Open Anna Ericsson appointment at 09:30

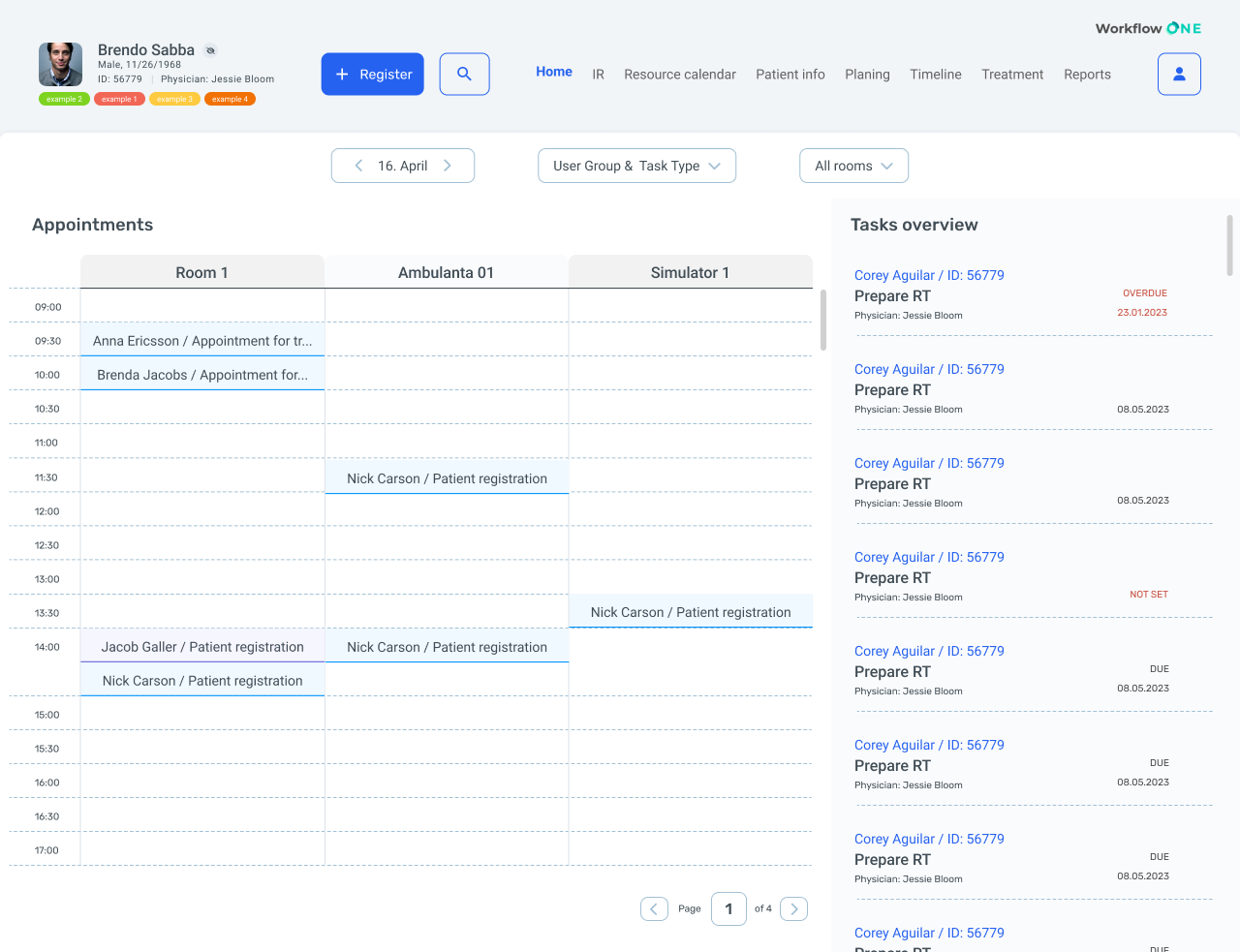[x=202, y=340]
